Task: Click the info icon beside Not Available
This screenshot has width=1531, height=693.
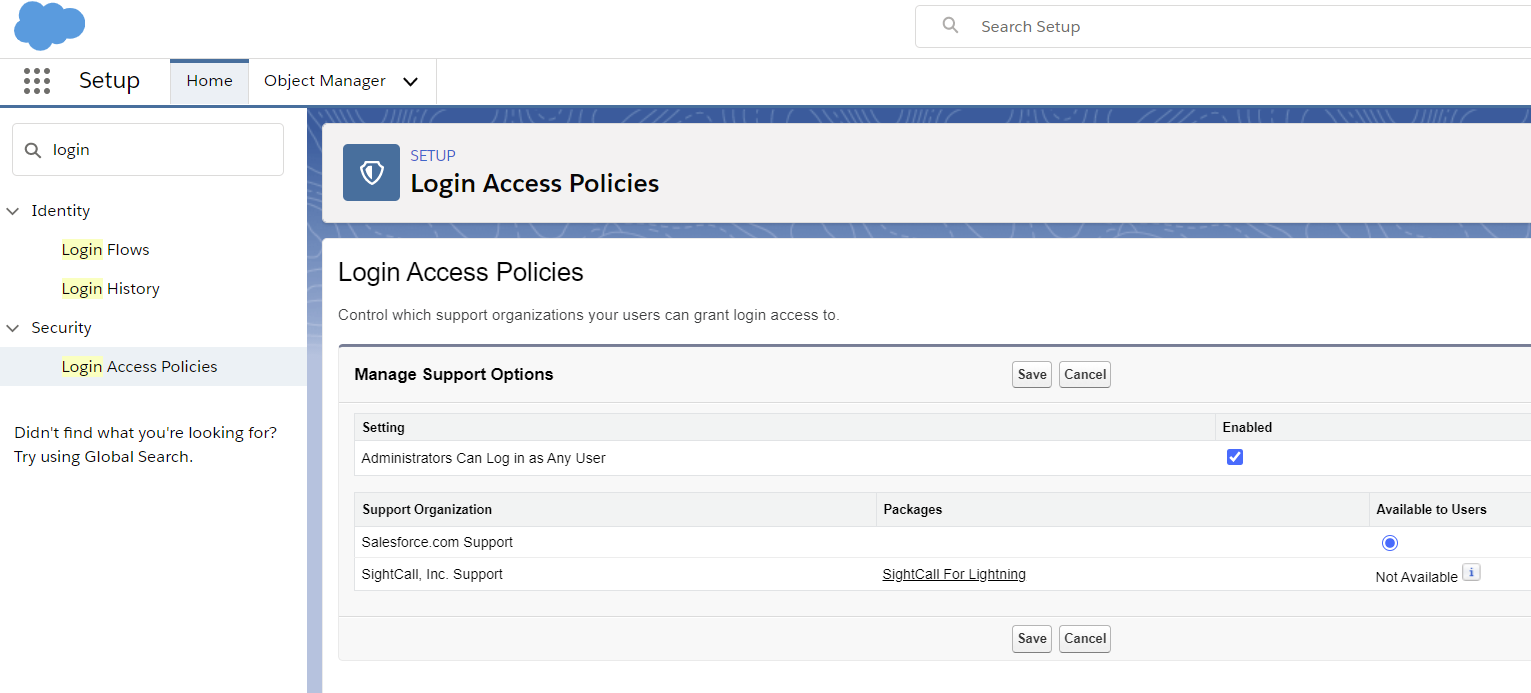Action: coord(1471,572)
